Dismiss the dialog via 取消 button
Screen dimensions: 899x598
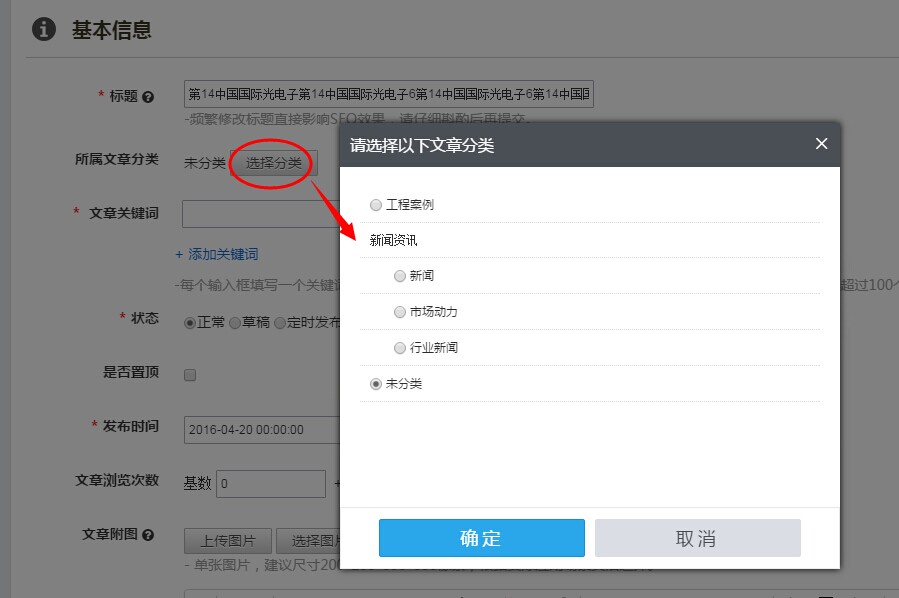pyautogui.click(x=697, y=537)
